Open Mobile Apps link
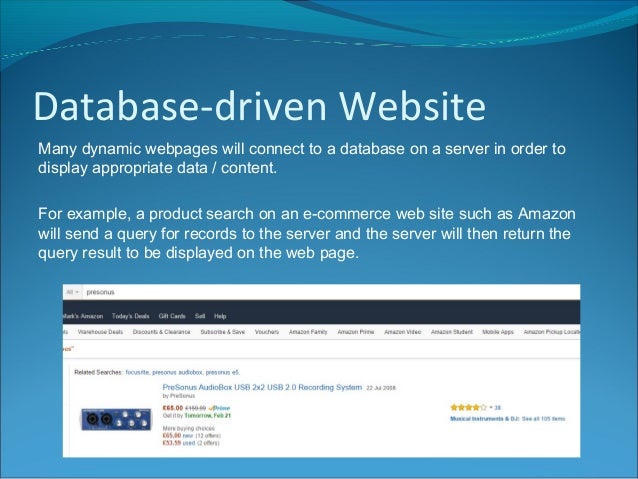Screen dimensions: 638x479 pyautogui.click(x=498, y=332)
